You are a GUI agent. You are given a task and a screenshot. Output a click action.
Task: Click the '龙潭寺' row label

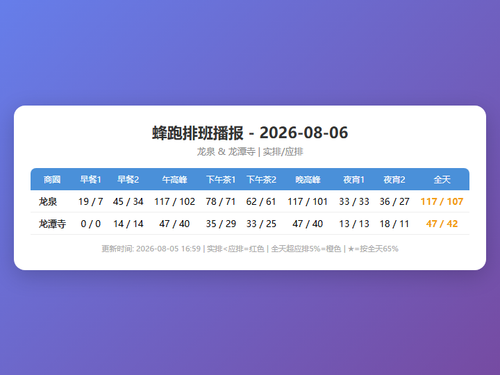point(52,224)
